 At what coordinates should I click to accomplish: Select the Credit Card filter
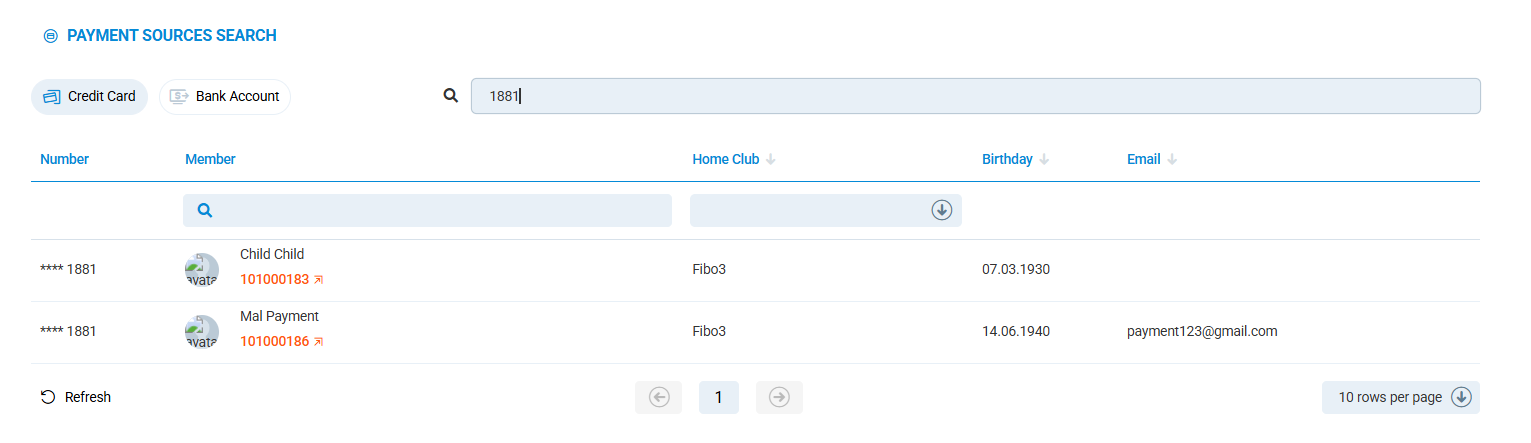[x=90, y=97]
